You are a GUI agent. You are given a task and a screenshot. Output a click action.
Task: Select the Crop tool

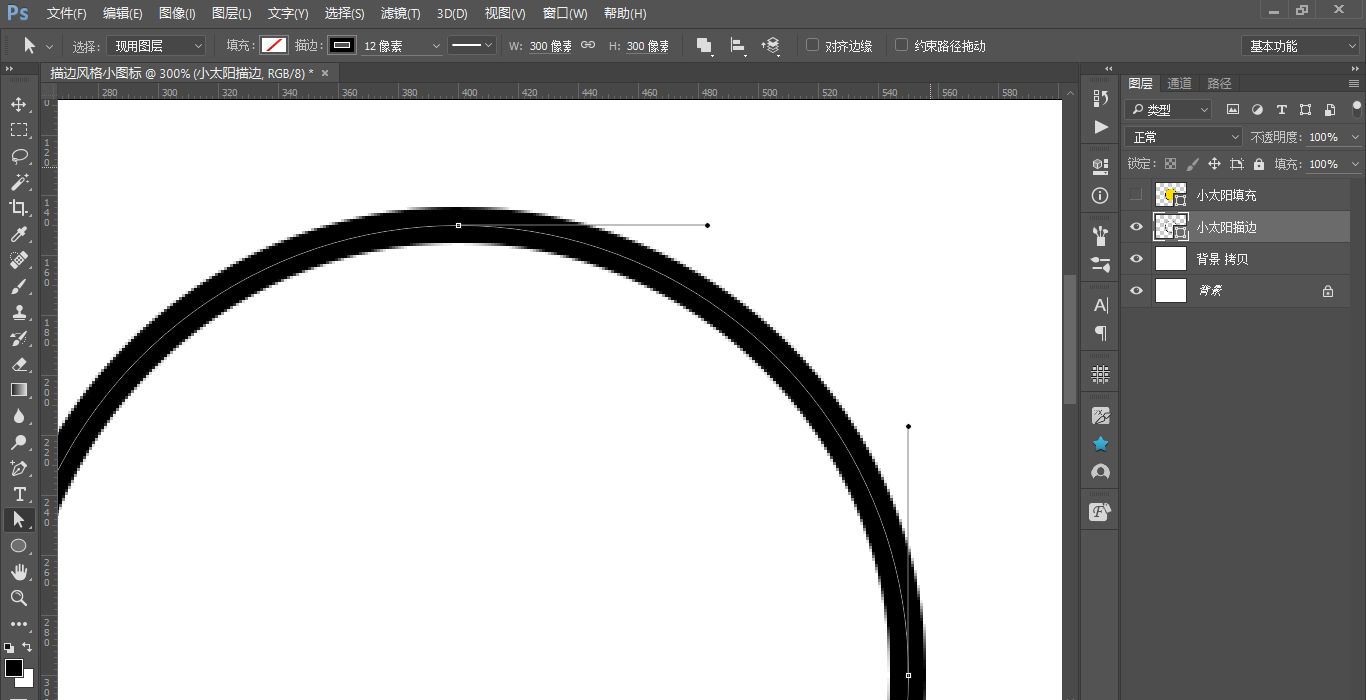point(18,208)
